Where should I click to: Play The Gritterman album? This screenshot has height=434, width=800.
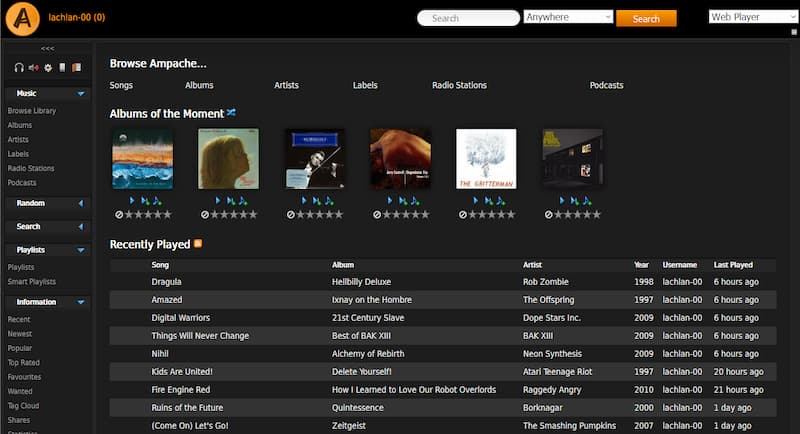(476, 200)
